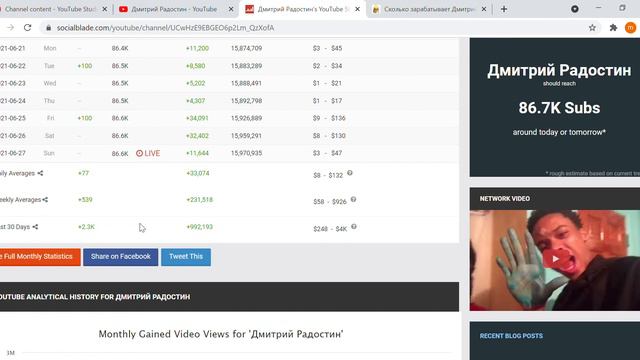Select the +539 weekly average subscribers
This screenshot has height=360, width=640.
point(85,200)
